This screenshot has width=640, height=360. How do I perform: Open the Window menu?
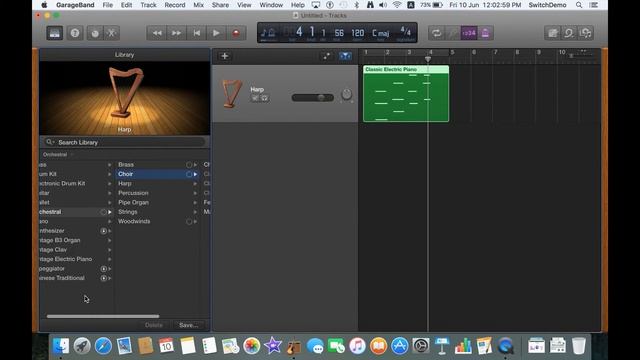click(271, 5)
